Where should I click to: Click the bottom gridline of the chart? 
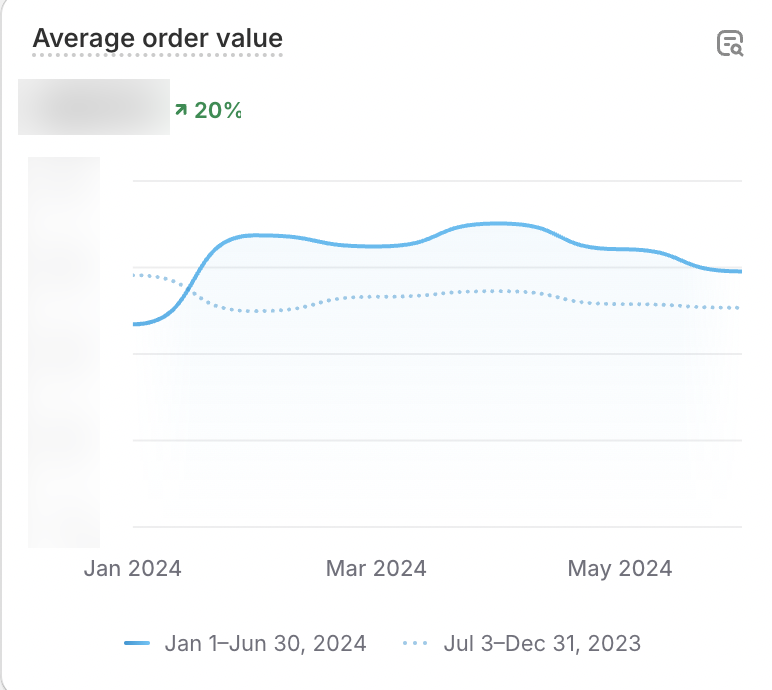pos(437,526)
